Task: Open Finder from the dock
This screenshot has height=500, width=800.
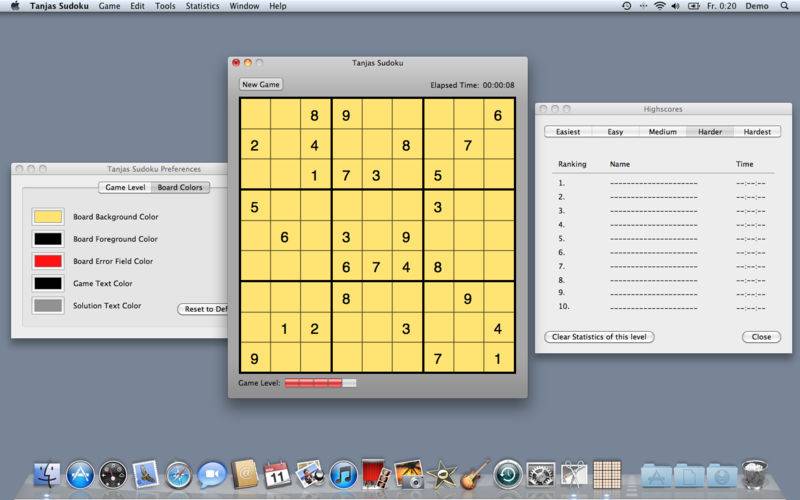Action: (x=47, y=474)
